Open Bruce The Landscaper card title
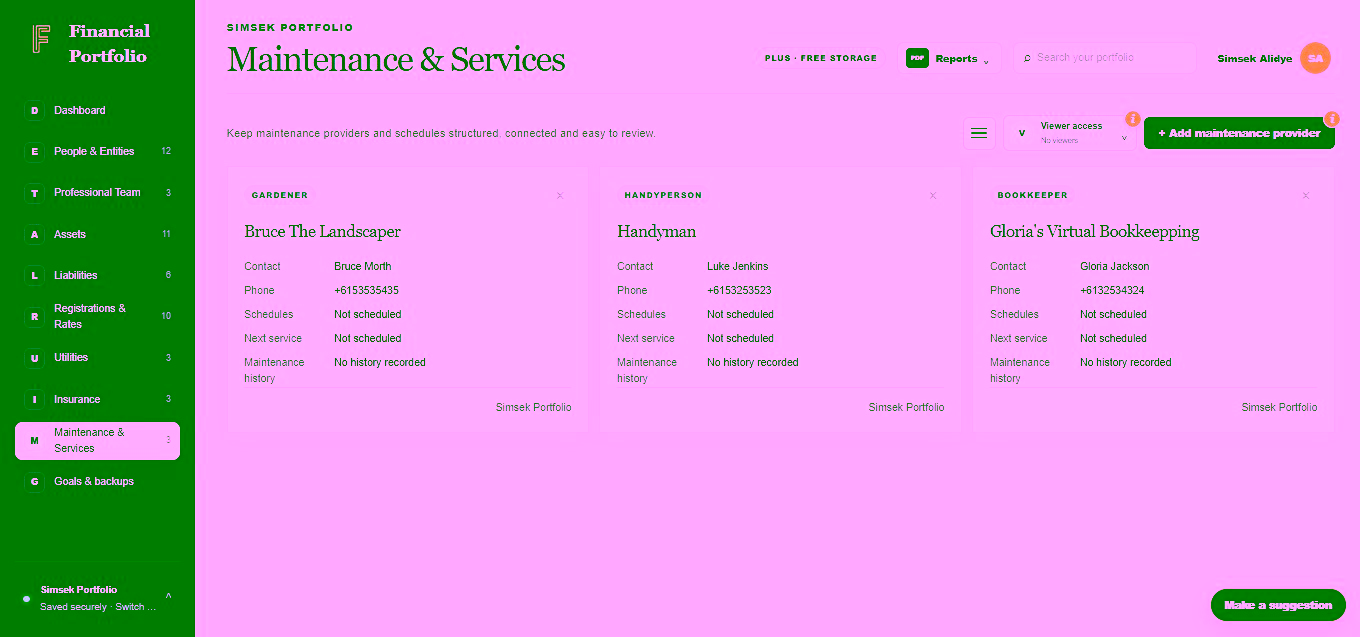Viewport: 1360px width, 637px height. coord(322,232)
